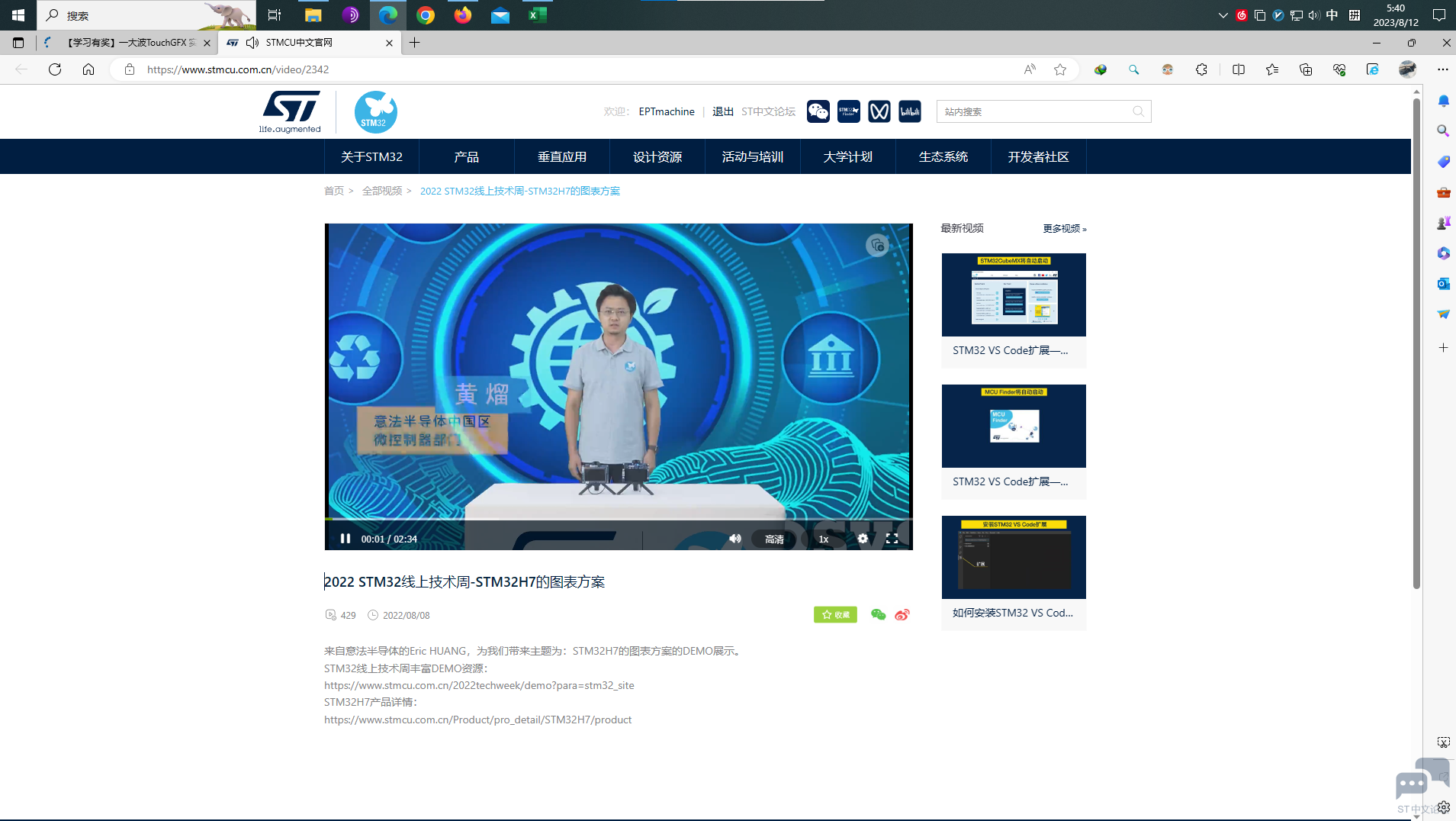The height and width of the screenshot is (821, 1456).
Task: Open MCU Finder auto-start video thumbnail
Action: point(1014,426)
